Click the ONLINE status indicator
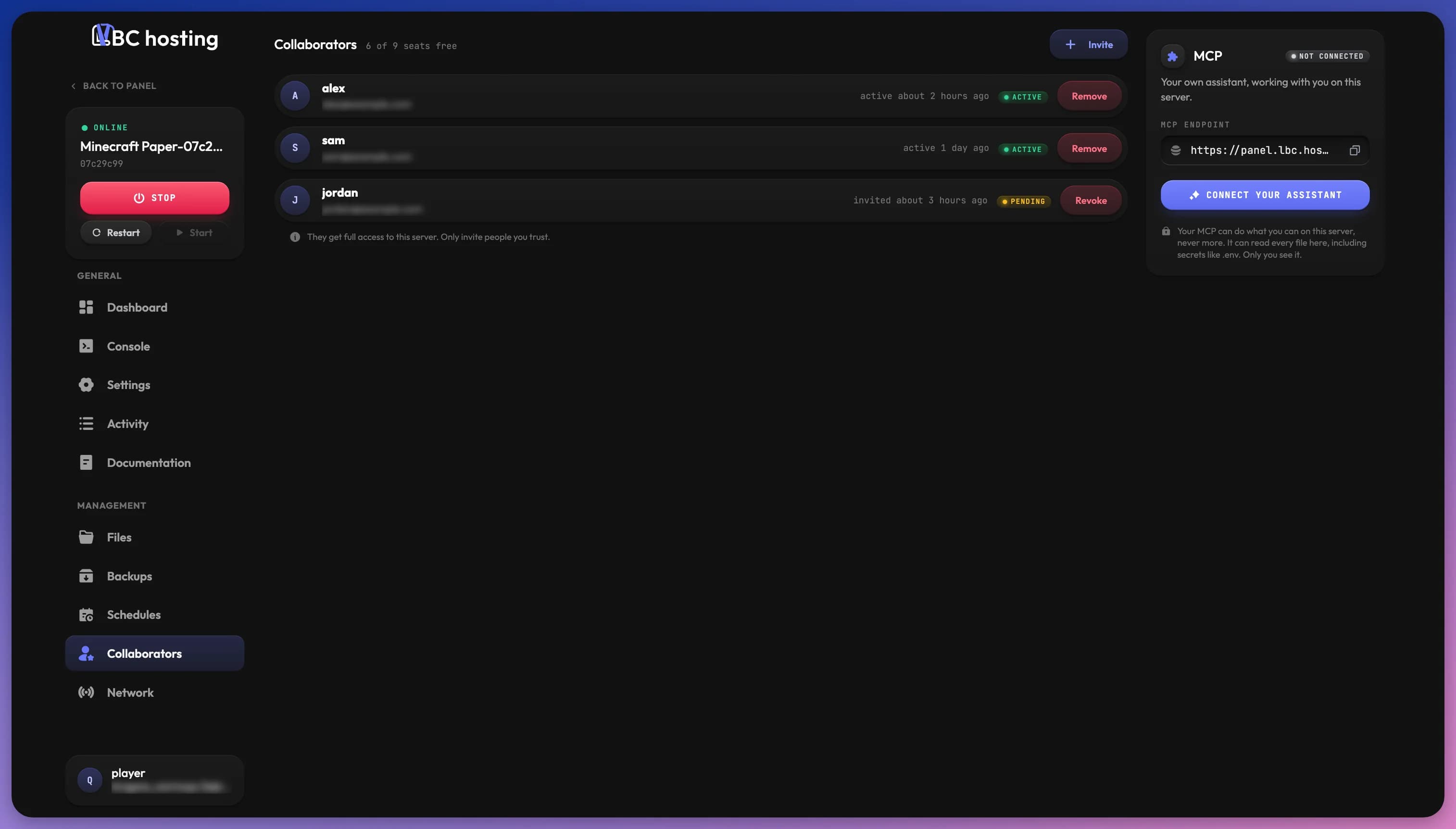Image resolution: width=1456 pixels, height=829 pixels. [105, 127]
